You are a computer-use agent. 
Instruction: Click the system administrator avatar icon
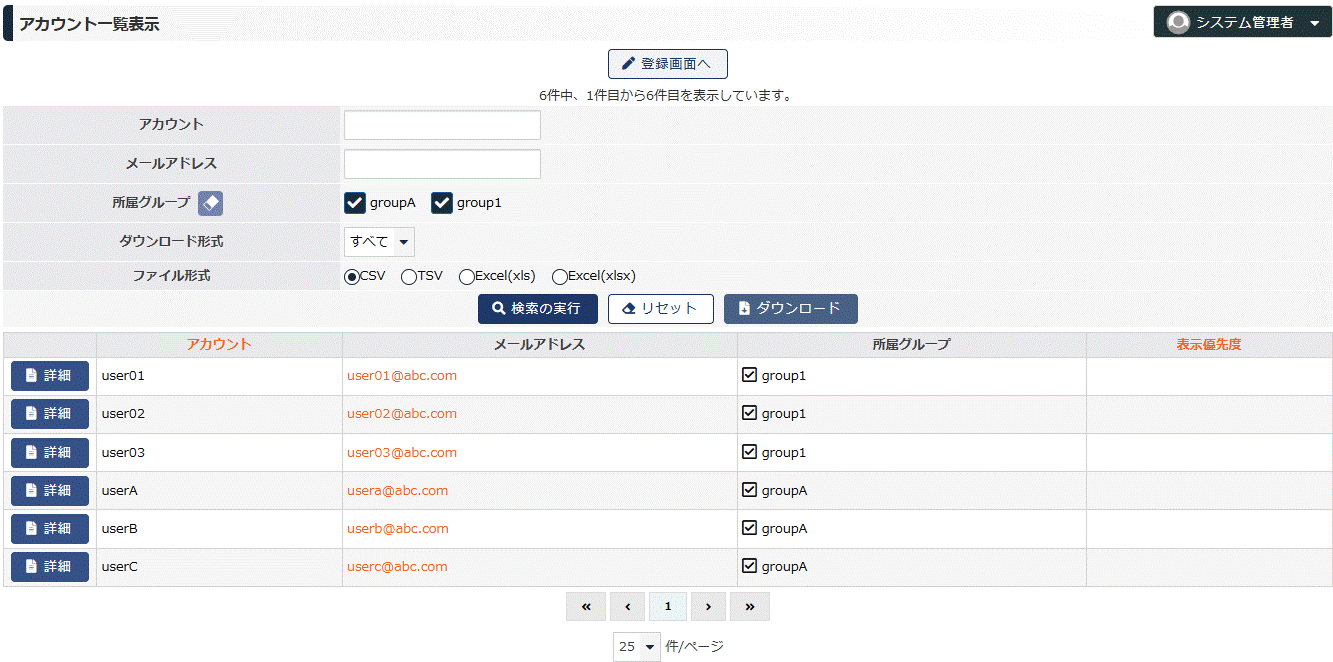coord(1178,22)
